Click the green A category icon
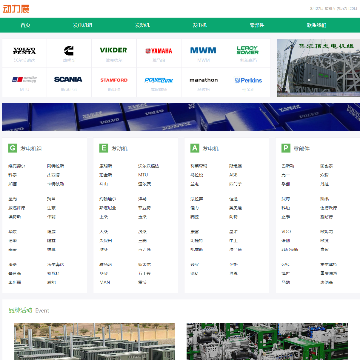 pyautogui.click(x=195, y=148)
